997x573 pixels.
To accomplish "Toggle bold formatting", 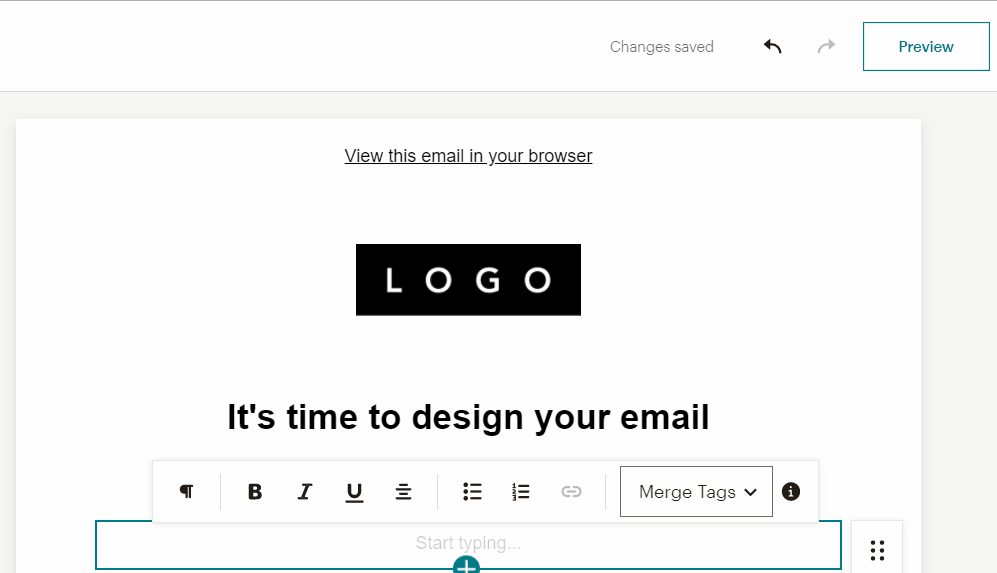I will pyautogui.click(x=255, y=492).
